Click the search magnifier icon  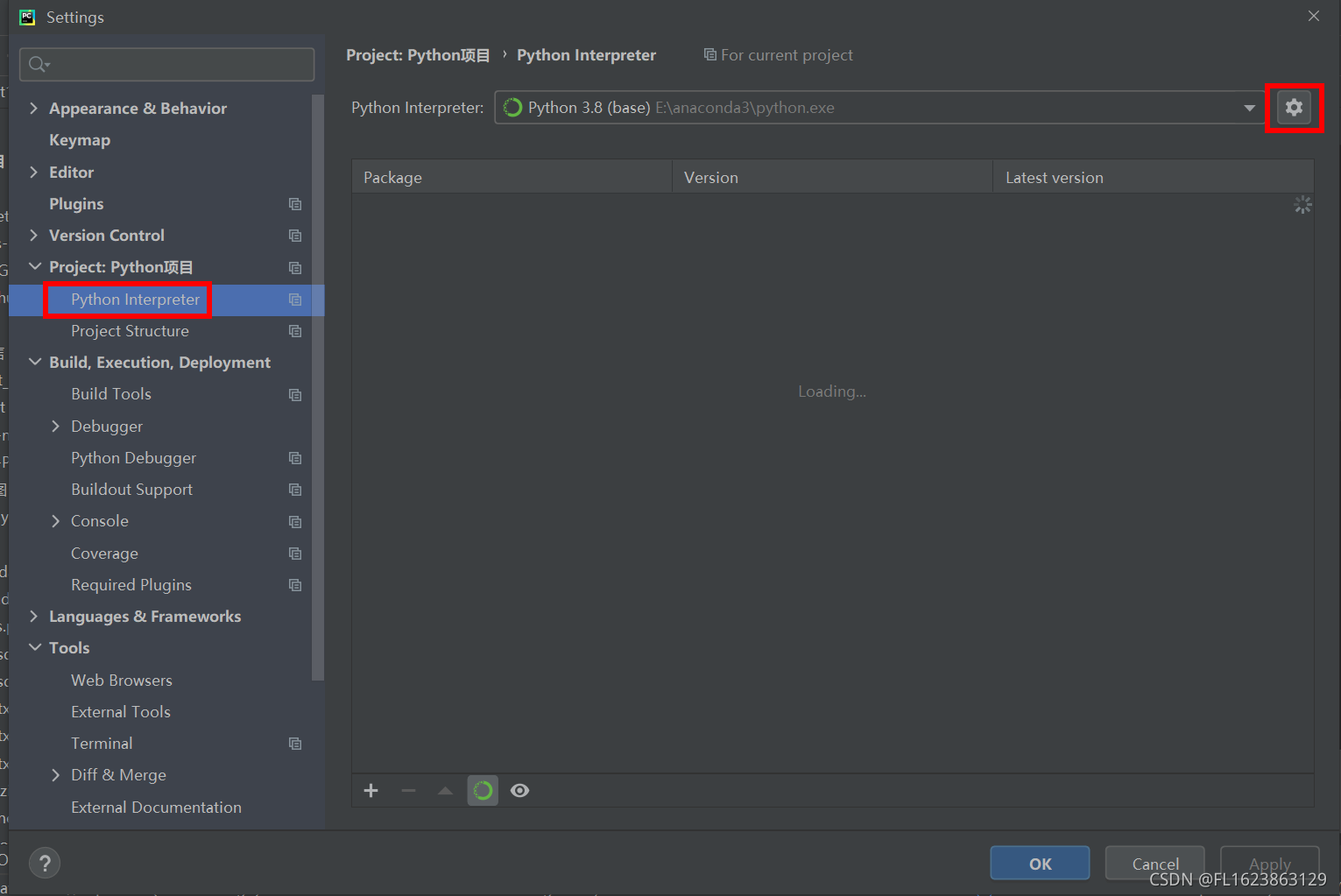click(x=39, y=64)
